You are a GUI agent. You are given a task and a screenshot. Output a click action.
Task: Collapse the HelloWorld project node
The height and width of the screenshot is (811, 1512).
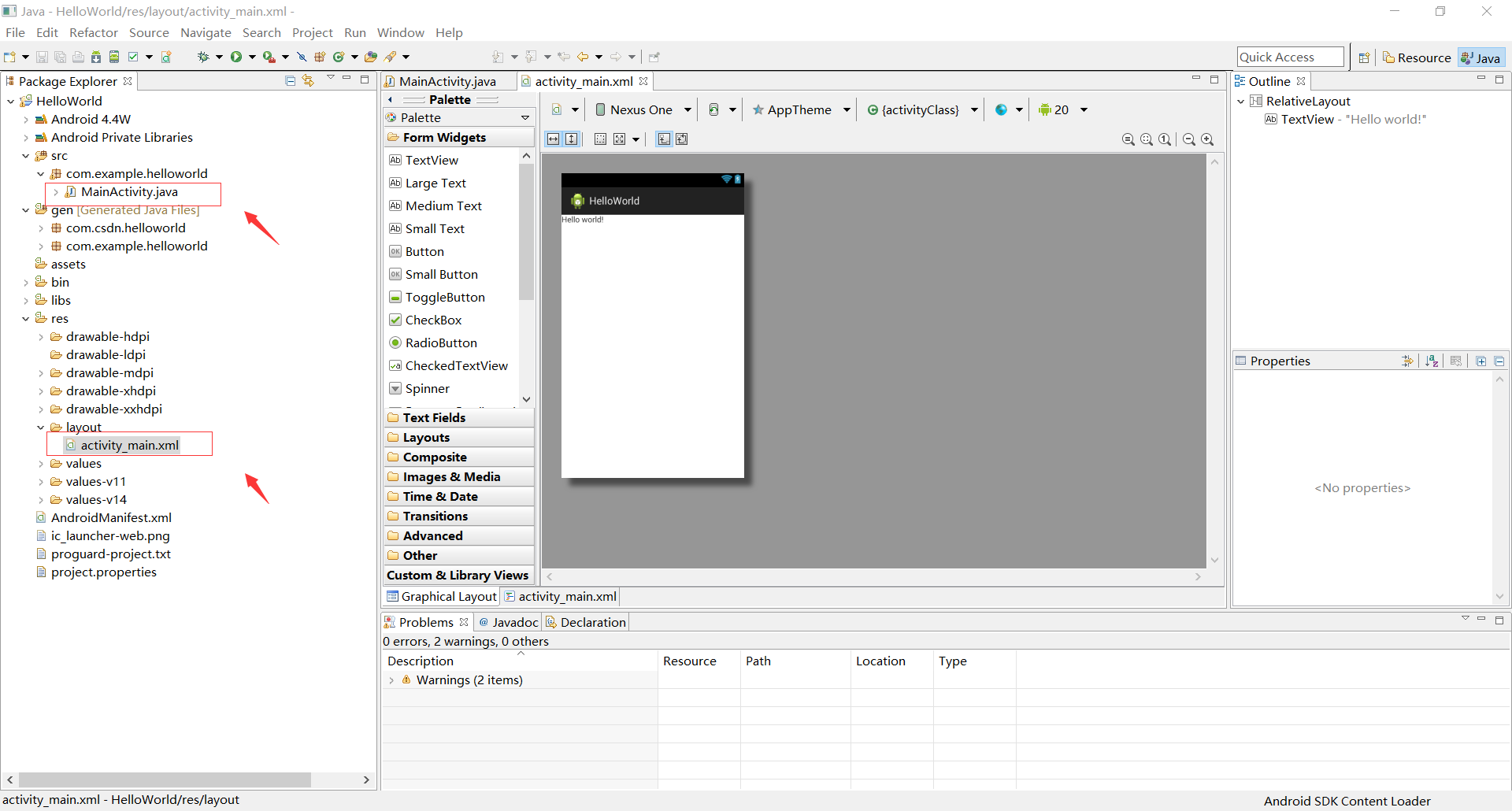(x=10, y=101)
